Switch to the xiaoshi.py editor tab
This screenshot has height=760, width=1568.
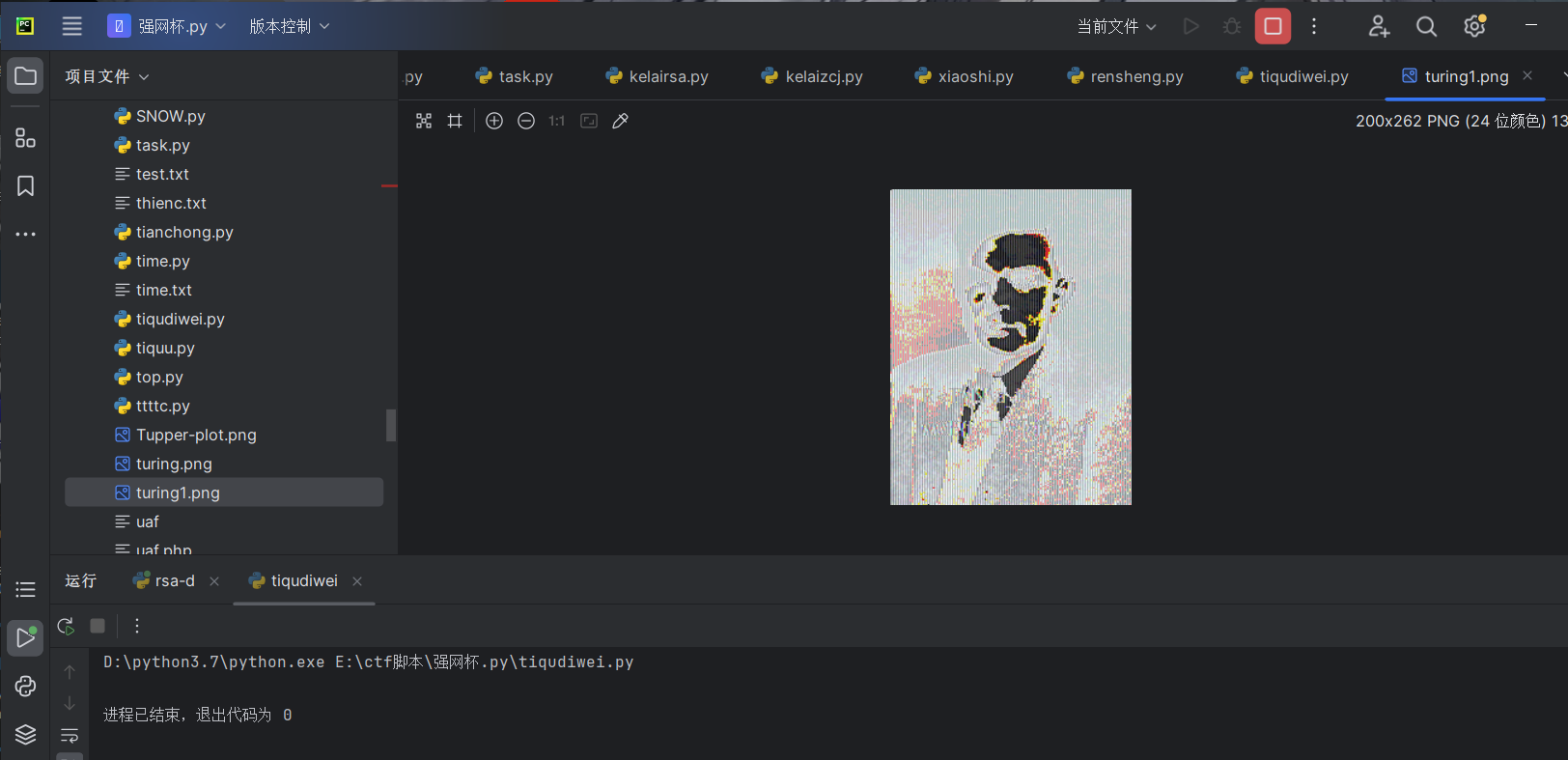point(965,76)
